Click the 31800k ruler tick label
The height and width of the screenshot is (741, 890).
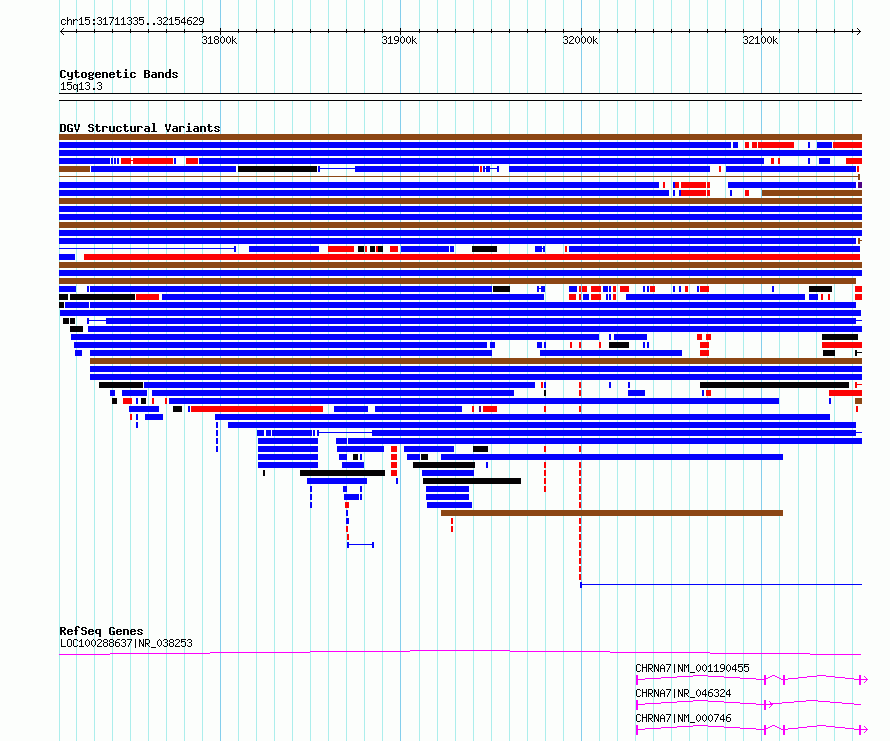pos(219,40)
